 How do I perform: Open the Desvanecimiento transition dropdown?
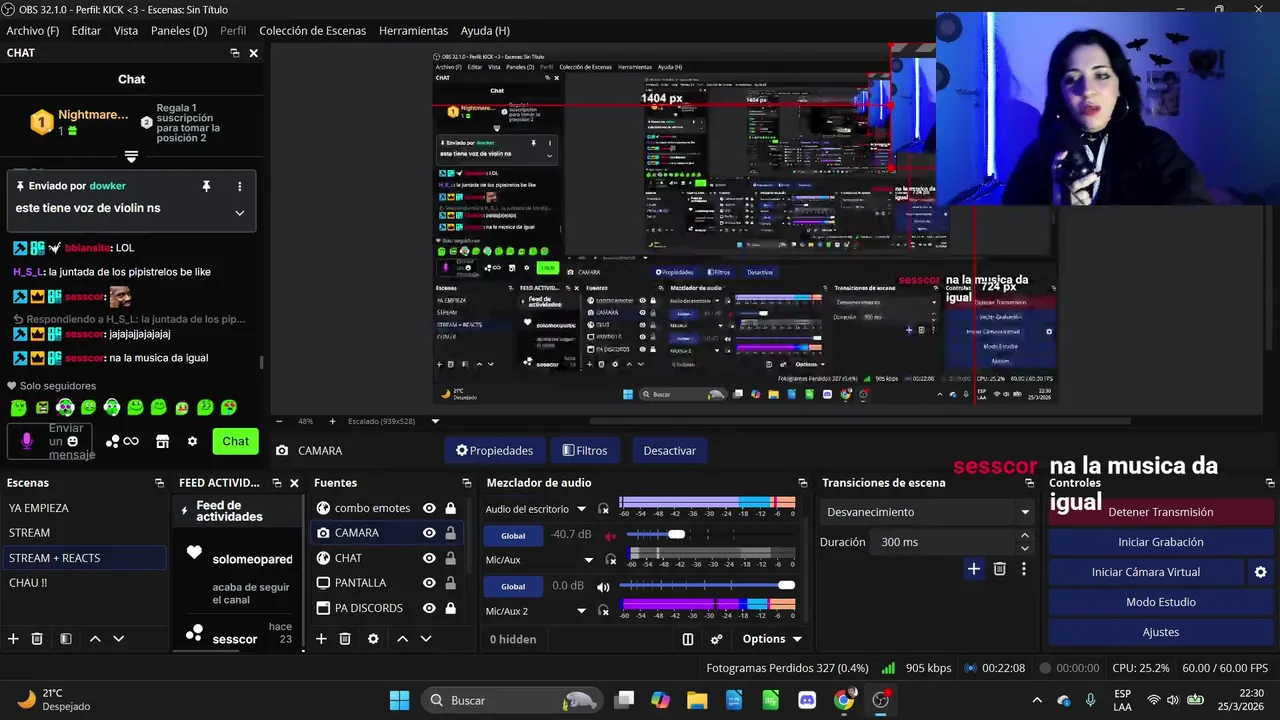coord(1024,512)
